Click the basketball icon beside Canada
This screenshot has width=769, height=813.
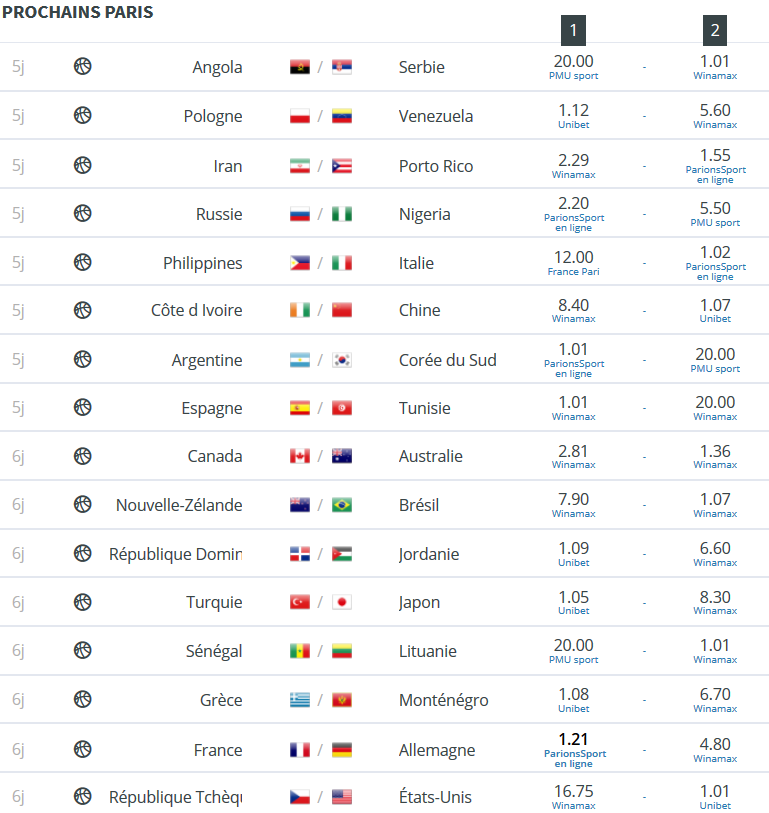[x=82, y=456]
